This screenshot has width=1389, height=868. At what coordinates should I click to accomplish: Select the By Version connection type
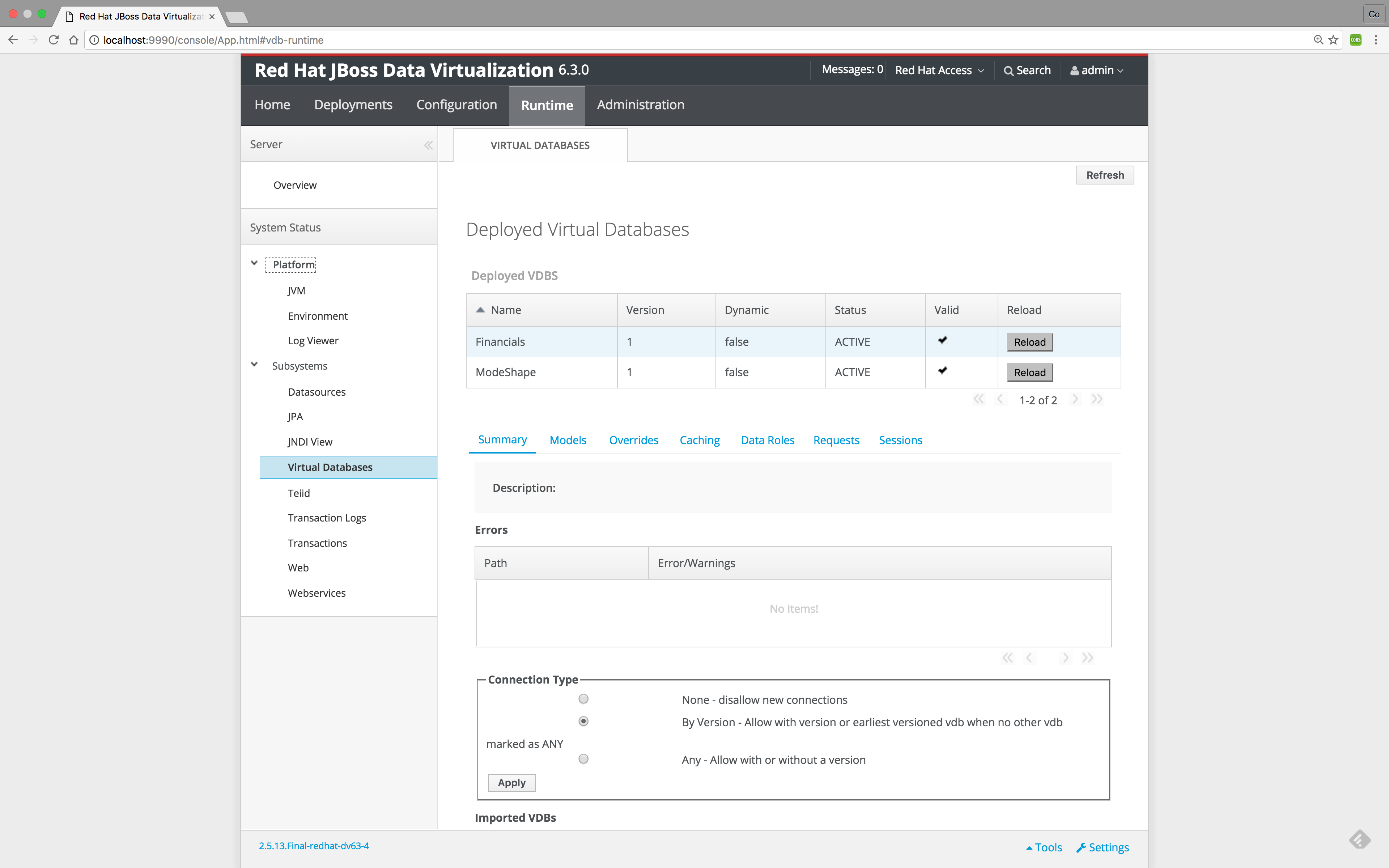pyautogui.click(x=583, y=721)
